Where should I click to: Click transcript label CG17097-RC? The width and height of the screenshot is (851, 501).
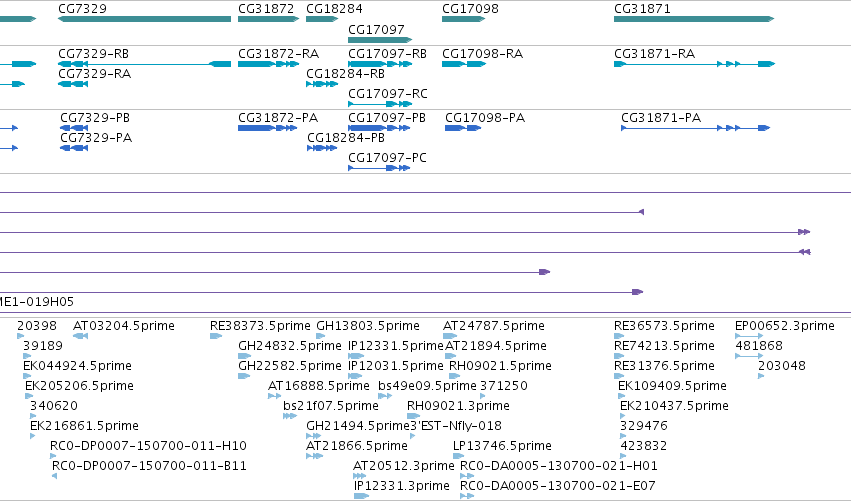pyautogui.click(x=388, y=94)
